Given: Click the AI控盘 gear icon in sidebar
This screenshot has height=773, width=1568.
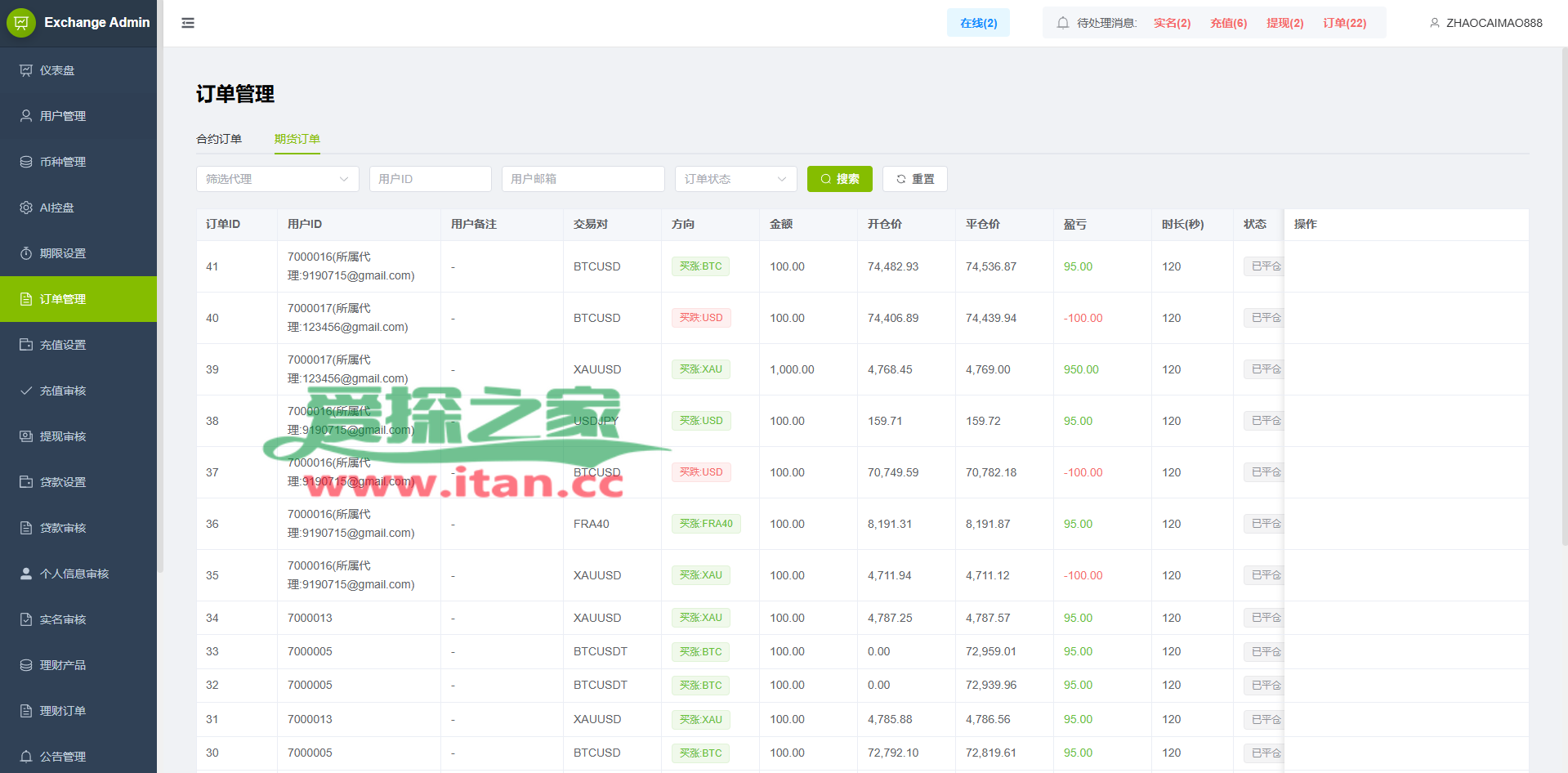Looking at the screenshot, I should (x=26, y=208).
